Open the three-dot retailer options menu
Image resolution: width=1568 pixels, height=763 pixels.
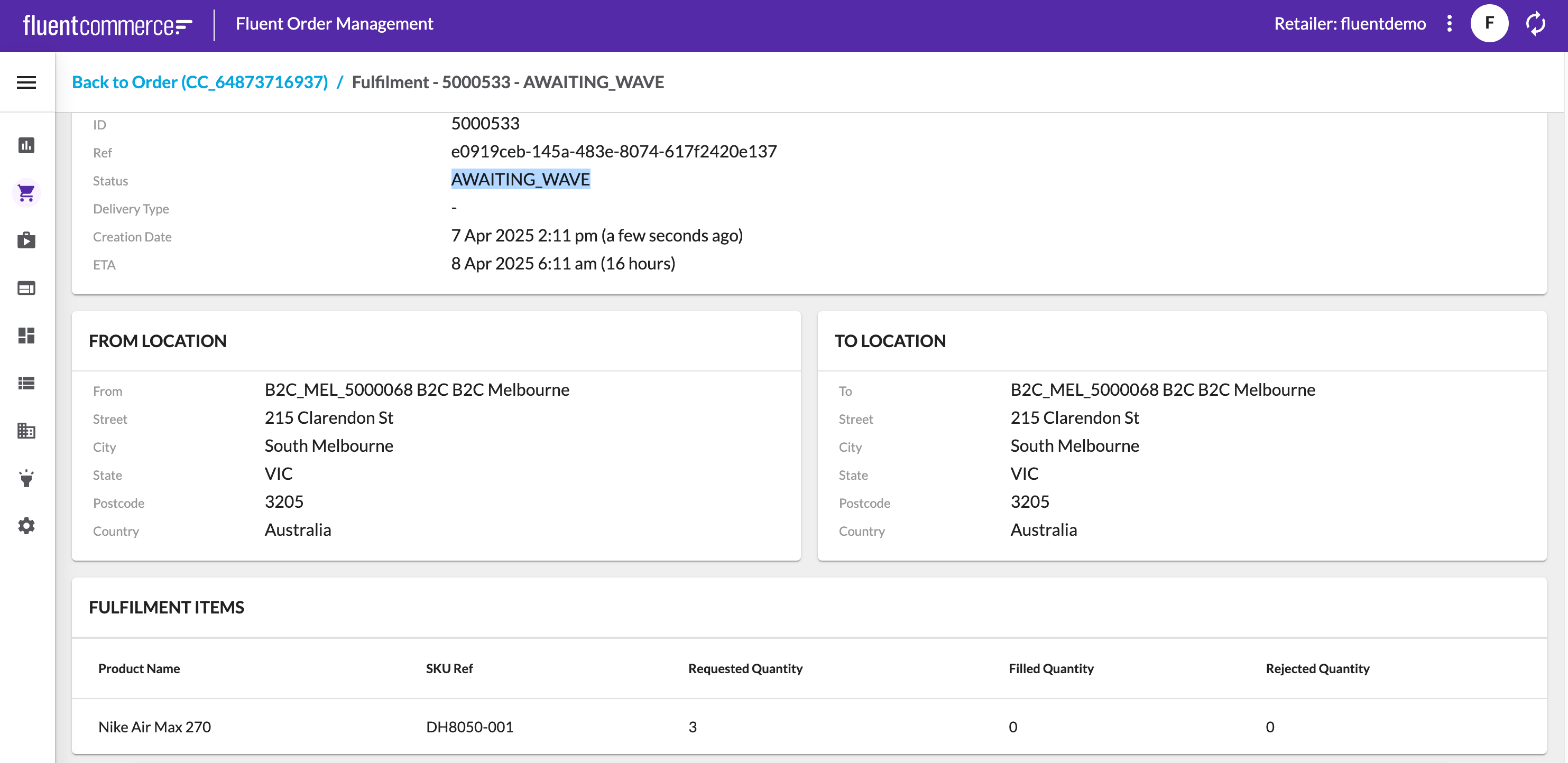pos(1449,24)
